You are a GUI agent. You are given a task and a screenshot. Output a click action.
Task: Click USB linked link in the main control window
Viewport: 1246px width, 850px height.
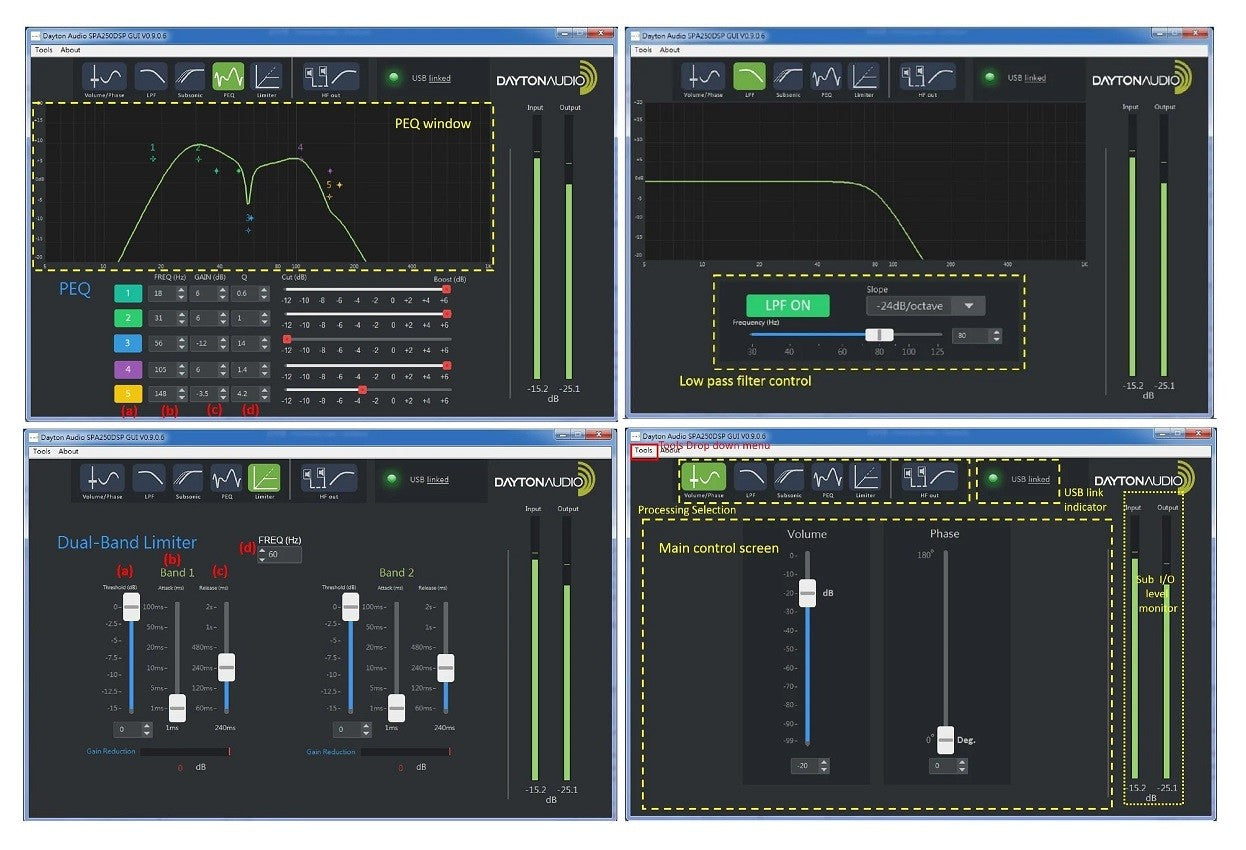(1039, 479)
